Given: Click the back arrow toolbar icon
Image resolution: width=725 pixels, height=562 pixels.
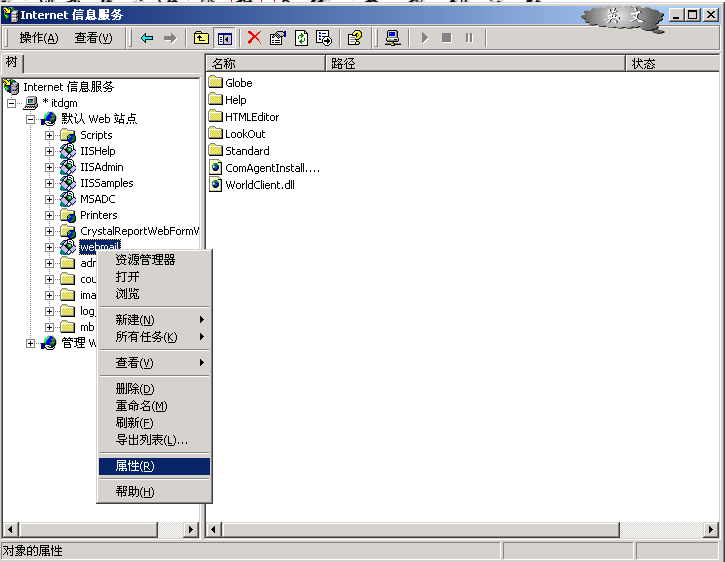Looking at the screenshot, I should (x=147, y=38).
